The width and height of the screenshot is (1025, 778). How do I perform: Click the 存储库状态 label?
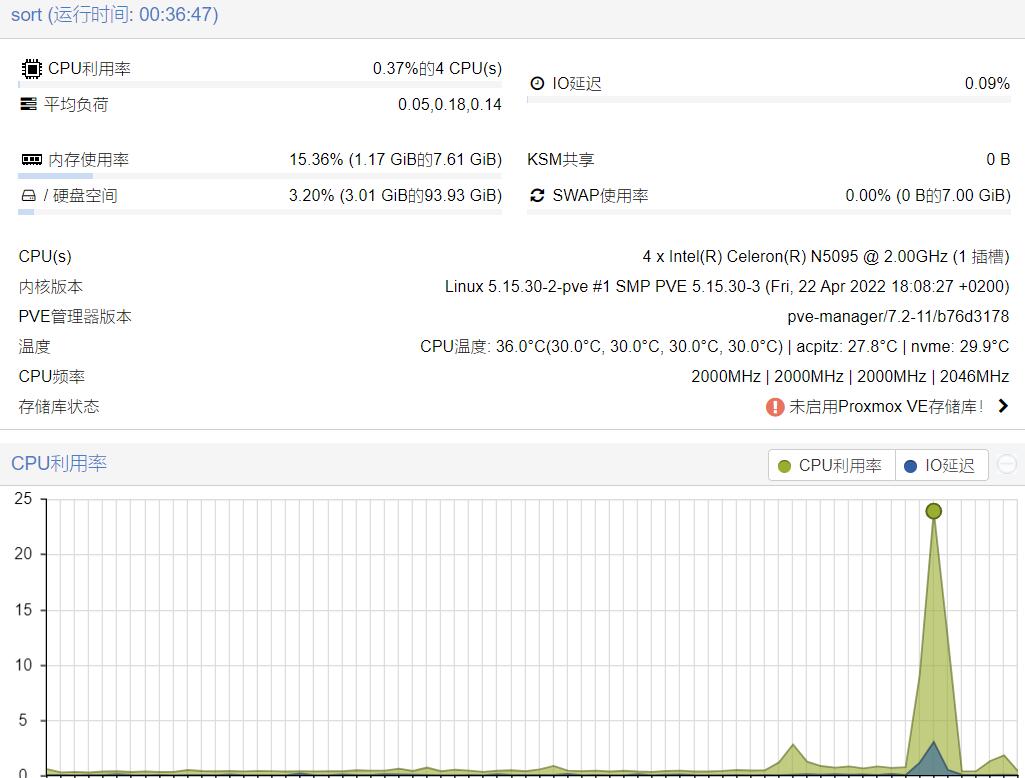pyautogui.click(x=59, y=407)
